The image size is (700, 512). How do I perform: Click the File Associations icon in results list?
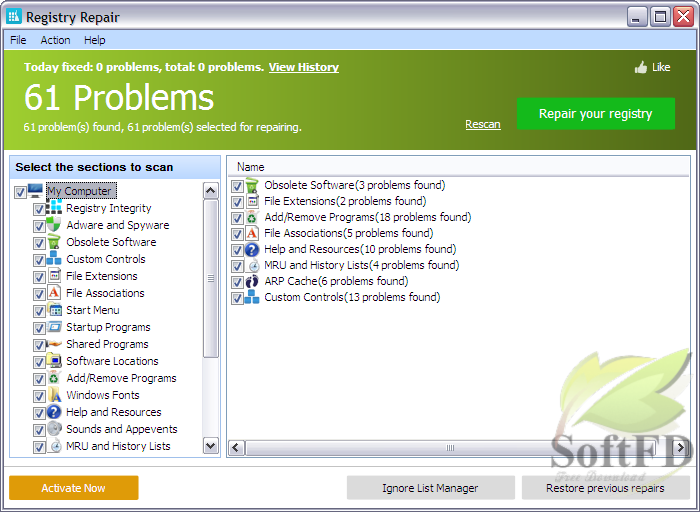[252, 233]
